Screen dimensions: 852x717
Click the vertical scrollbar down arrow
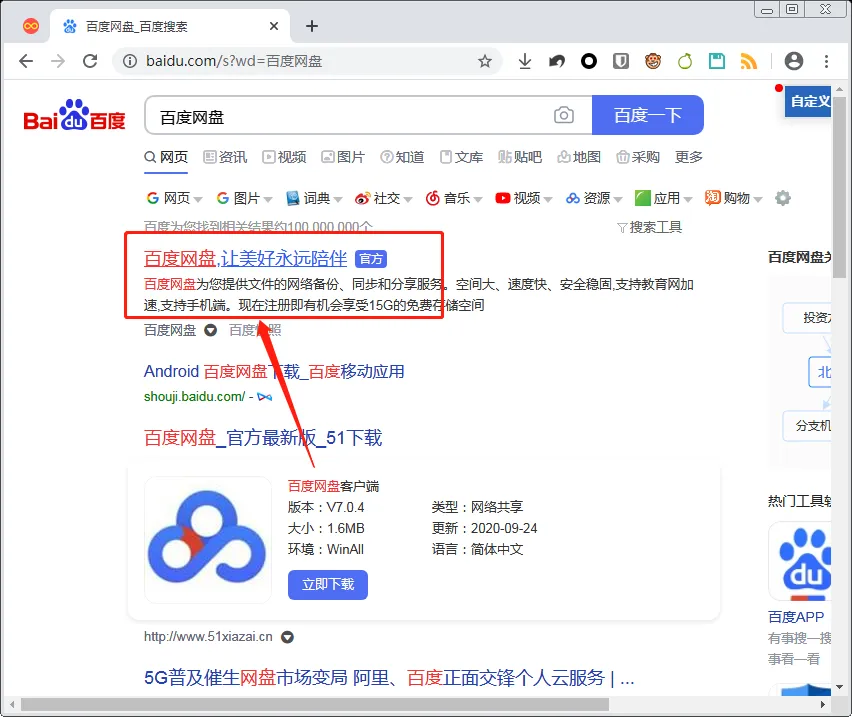point(840,687)
